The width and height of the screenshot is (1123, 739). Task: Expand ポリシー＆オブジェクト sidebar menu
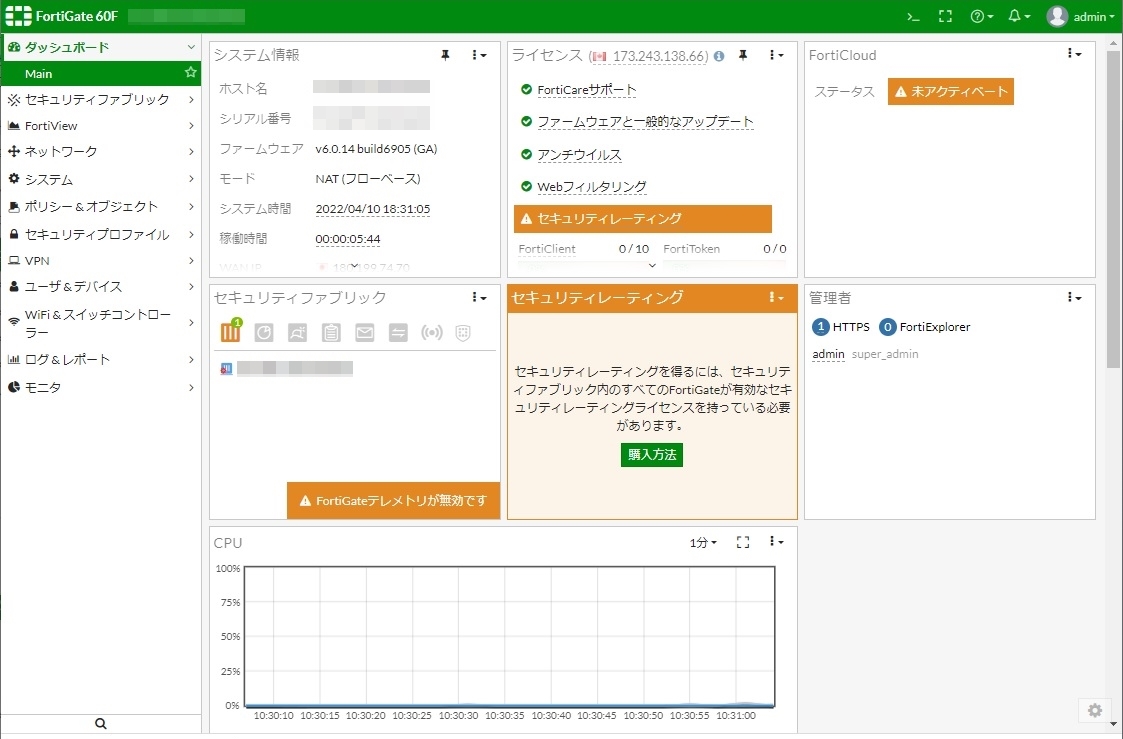click(100, 206)
